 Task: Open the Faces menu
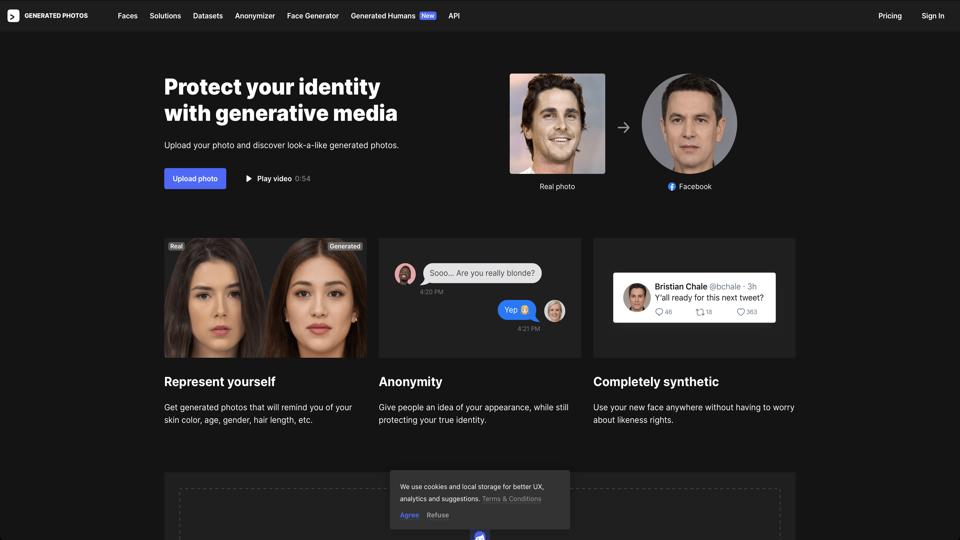127,16
